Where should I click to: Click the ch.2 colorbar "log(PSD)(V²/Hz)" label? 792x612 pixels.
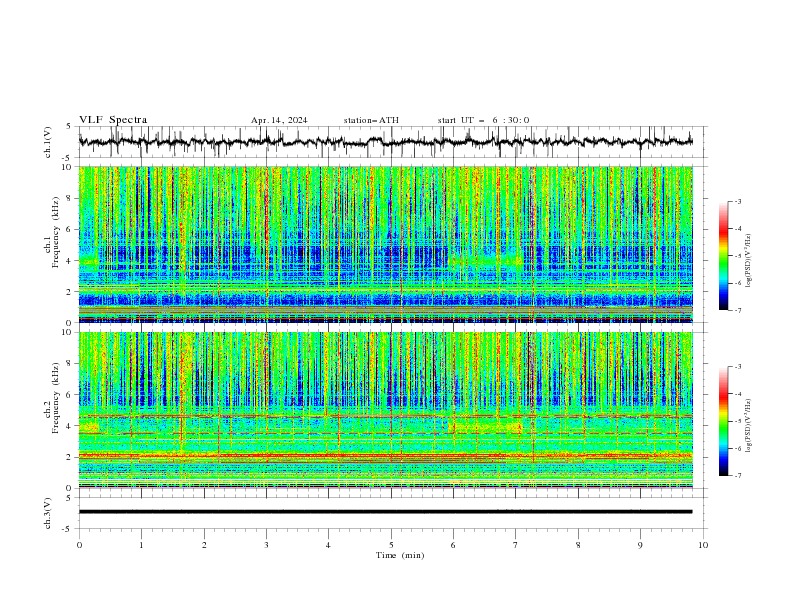coord(748,425)
